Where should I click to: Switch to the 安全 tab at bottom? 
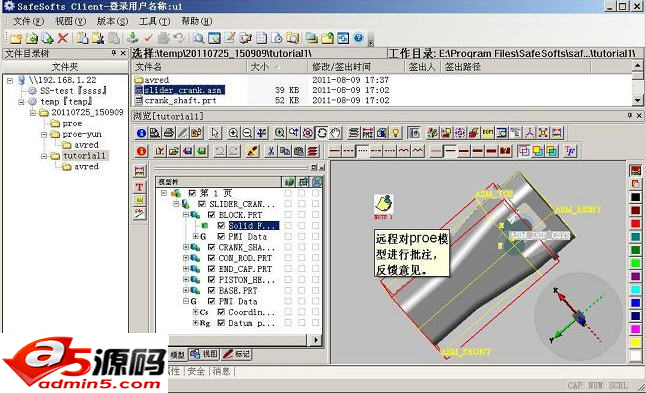coord(196,371)
